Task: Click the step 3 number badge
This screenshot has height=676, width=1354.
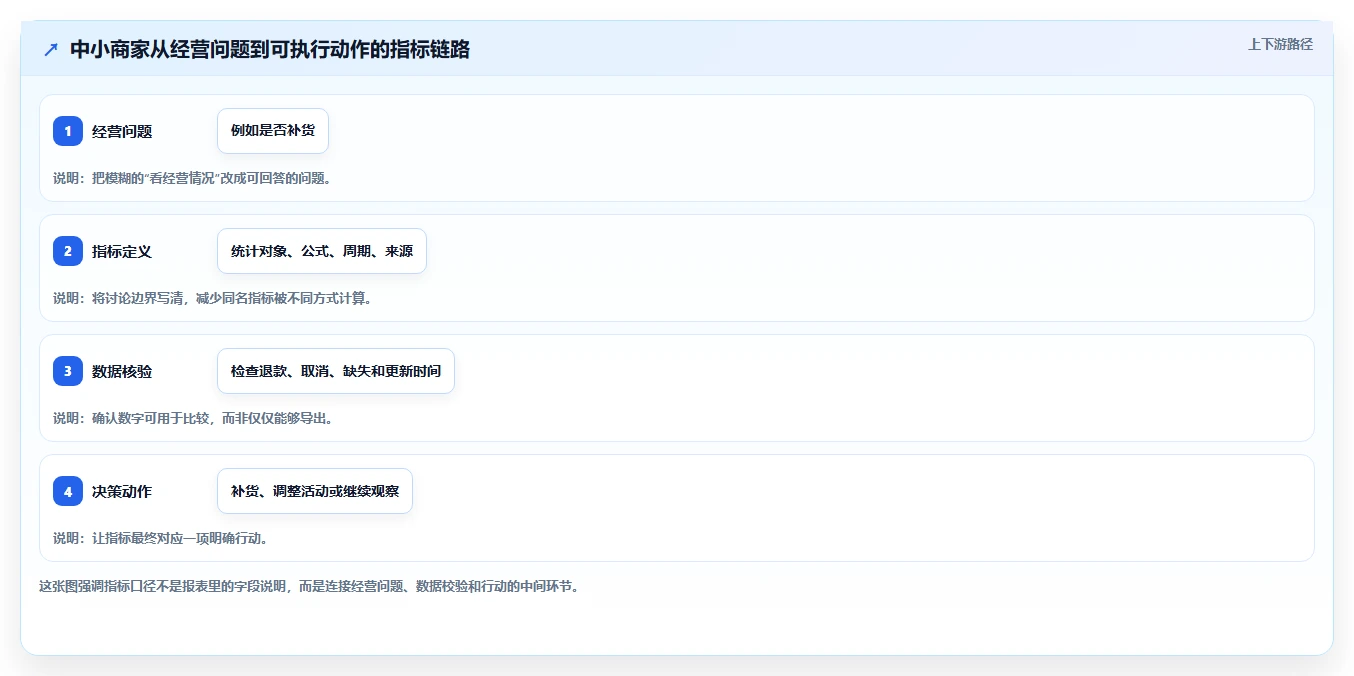Action: (68, 371)
